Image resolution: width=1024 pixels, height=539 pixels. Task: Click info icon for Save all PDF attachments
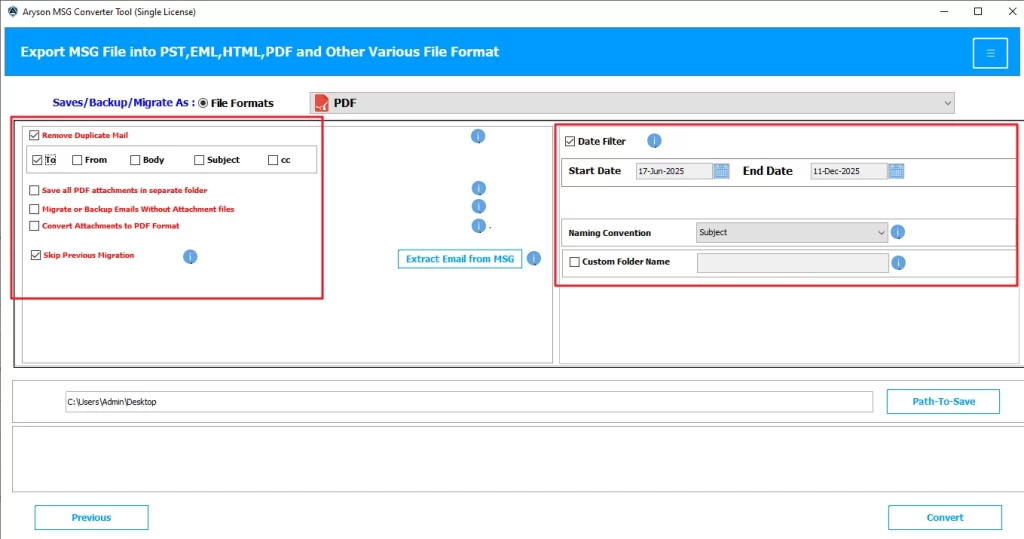coord(479,188)
